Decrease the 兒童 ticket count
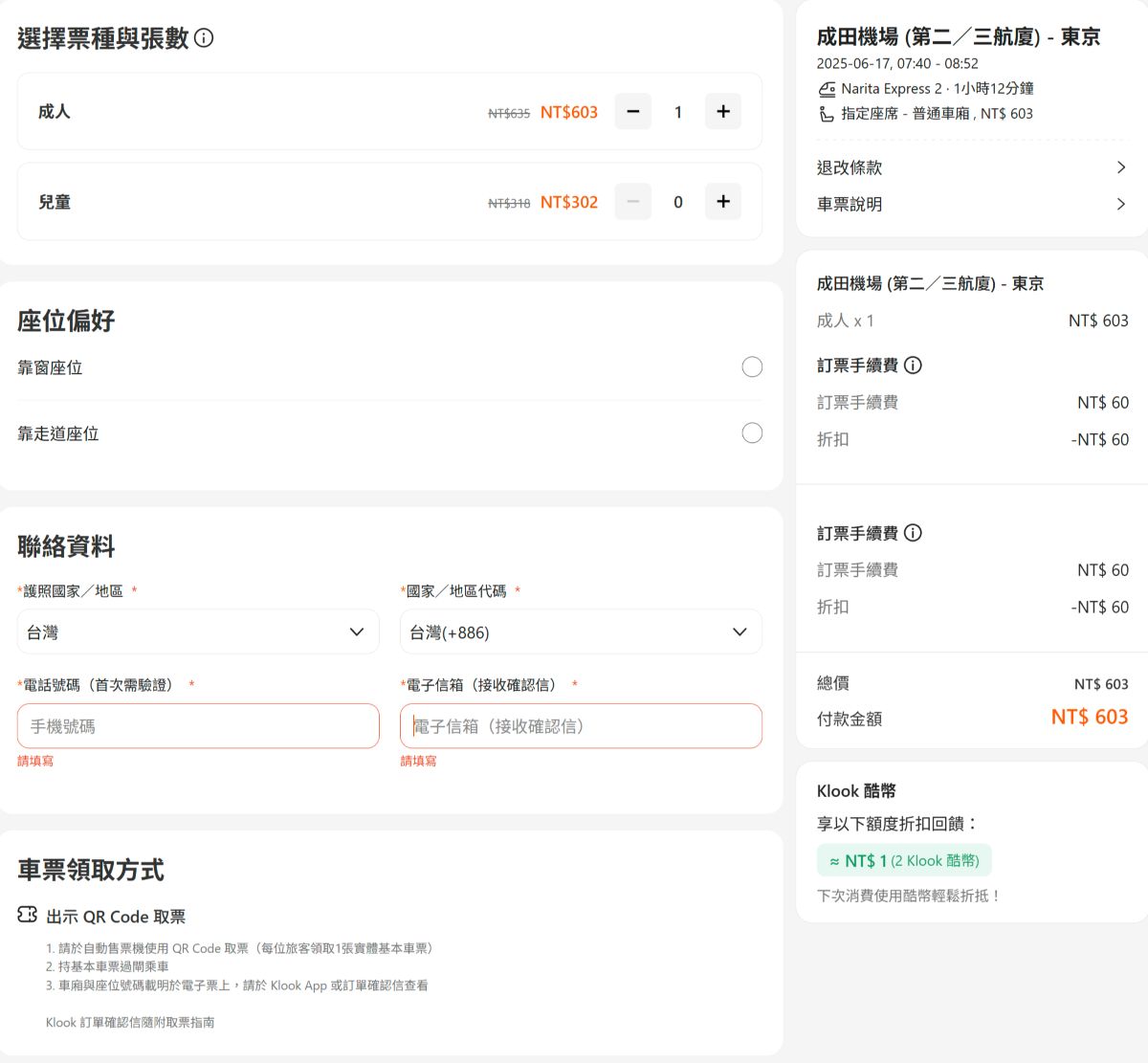Image resolution: width=1148 pixels, height=1063 pixels. point(632,202)
